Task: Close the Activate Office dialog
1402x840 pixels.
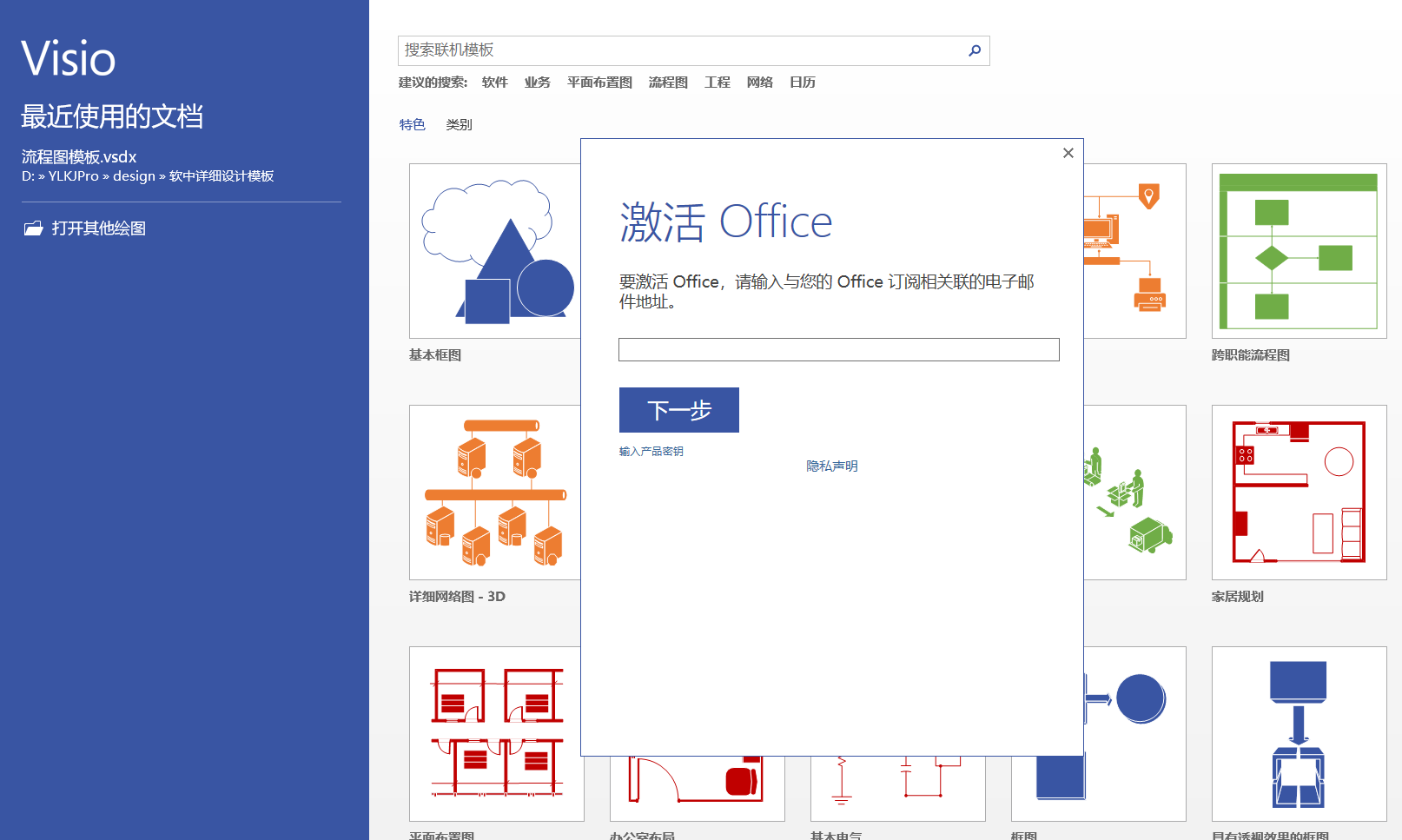Action: (x=1068, y=153)
